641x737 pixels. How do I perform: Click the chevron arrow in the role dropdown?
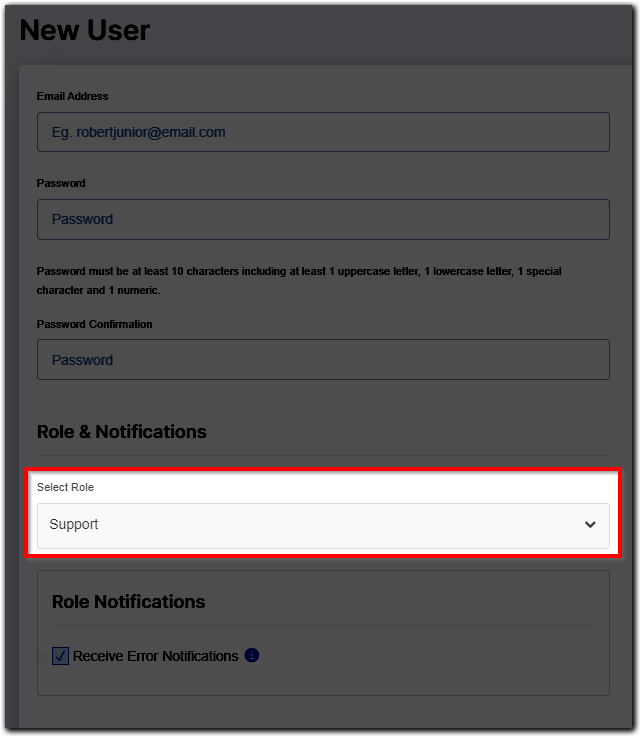point(590,525)
